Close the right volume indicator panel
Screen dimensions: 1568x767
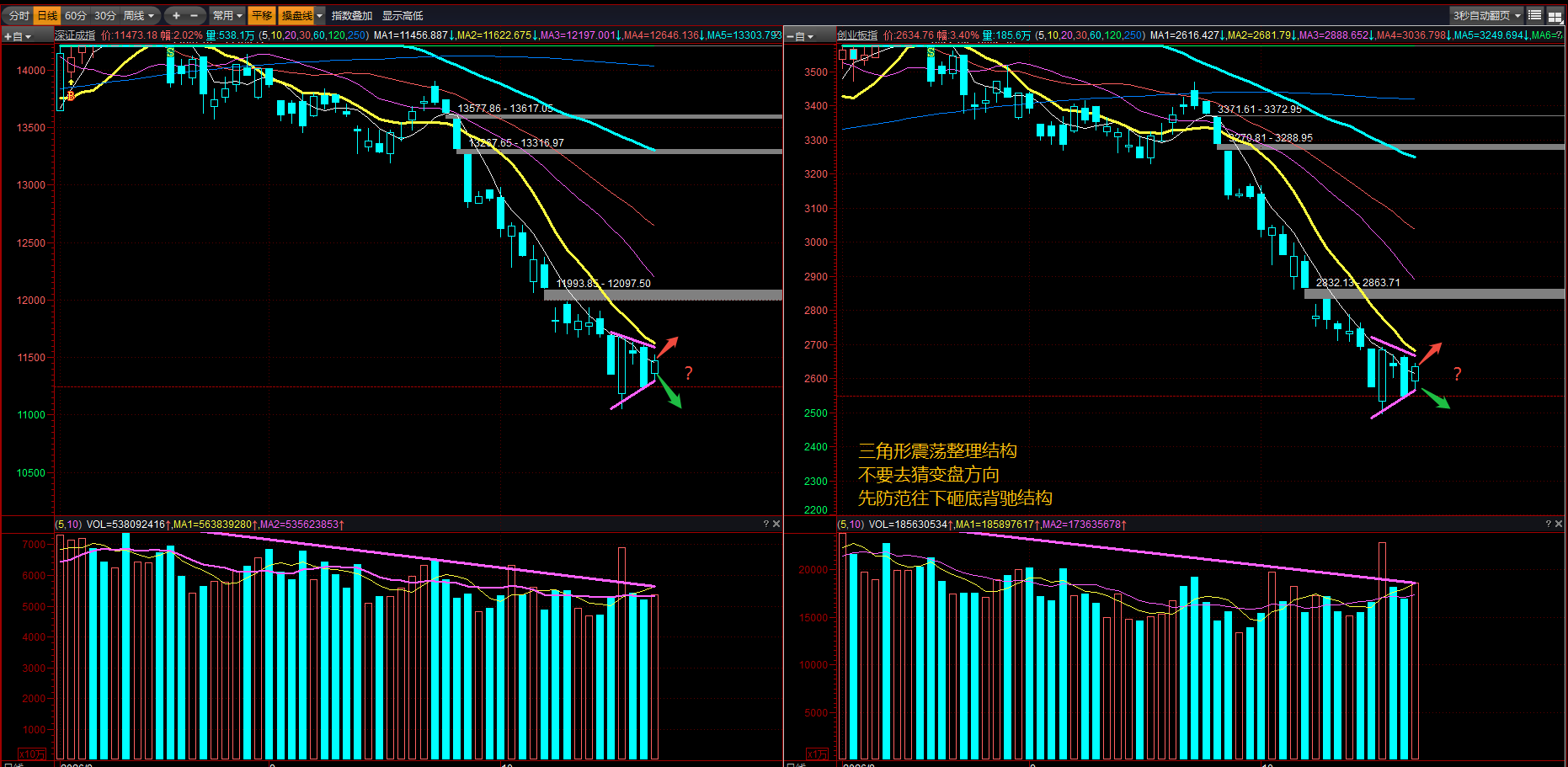tap(1559, 524)
